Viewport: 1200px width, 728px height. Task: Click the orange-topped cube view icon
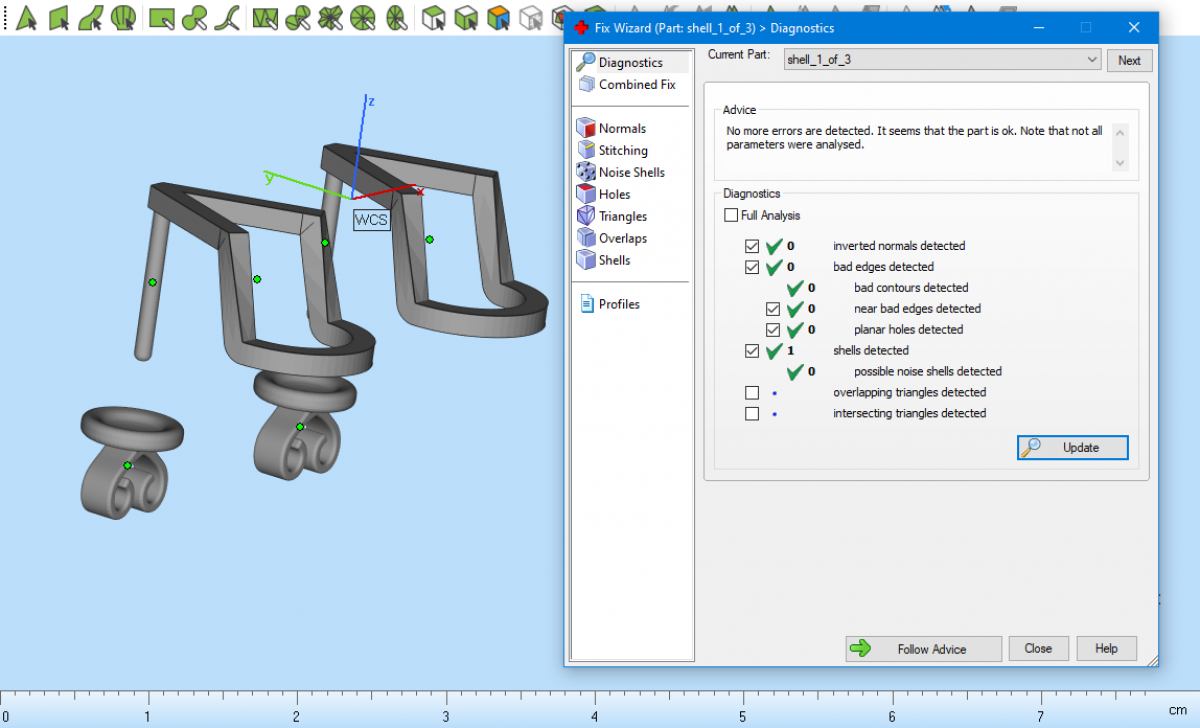coord(498,17)
